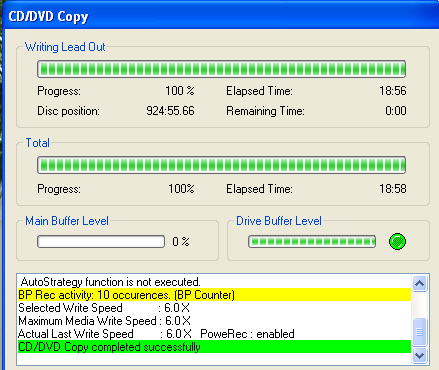Click the 'Main Buffer Level' group label
439x370 pixels.
pyautogui.click(x=67, y=221)
